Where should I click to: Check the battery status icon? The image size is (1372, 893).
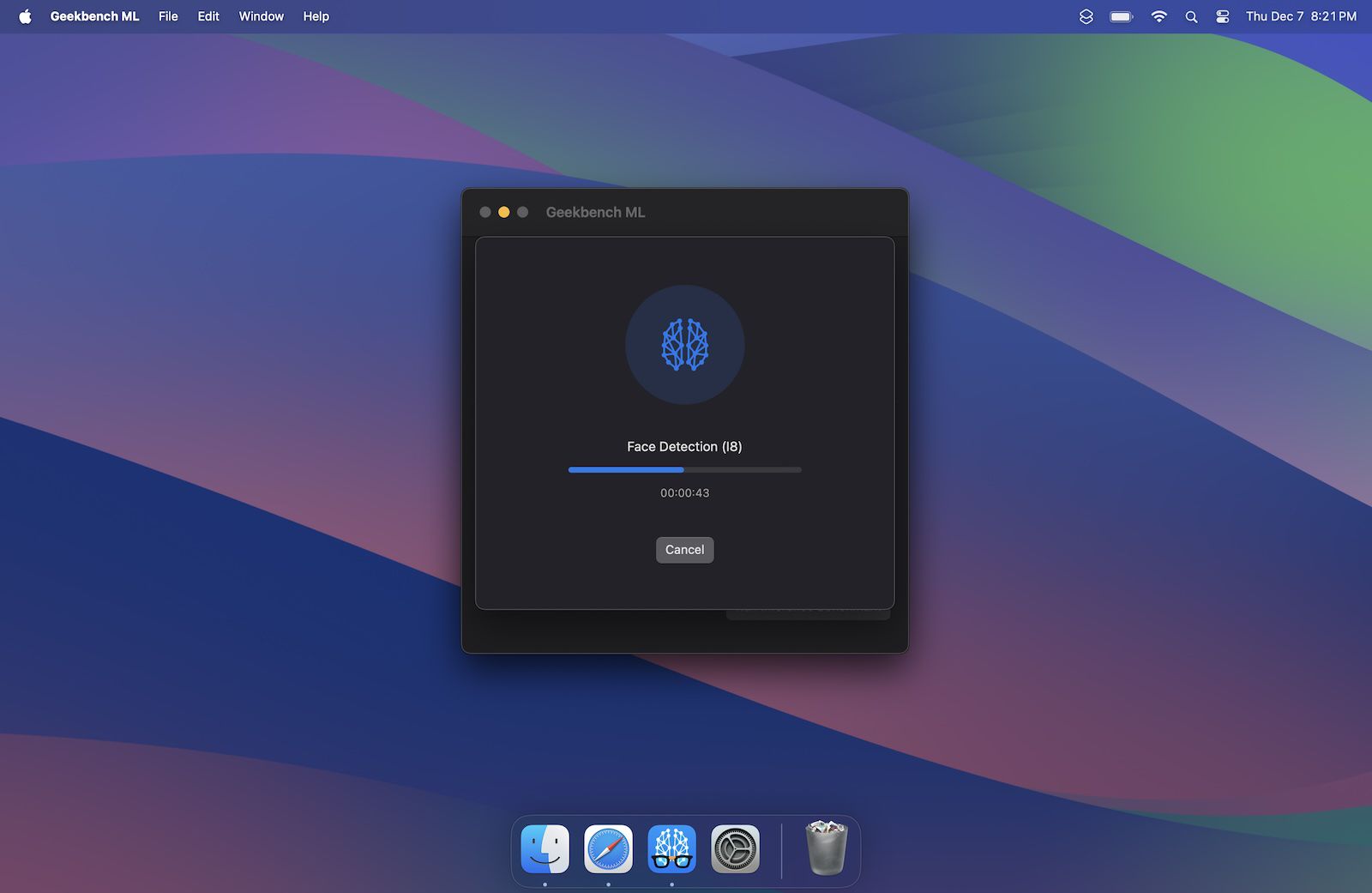pyautogui.click(x=1121, y=16)
